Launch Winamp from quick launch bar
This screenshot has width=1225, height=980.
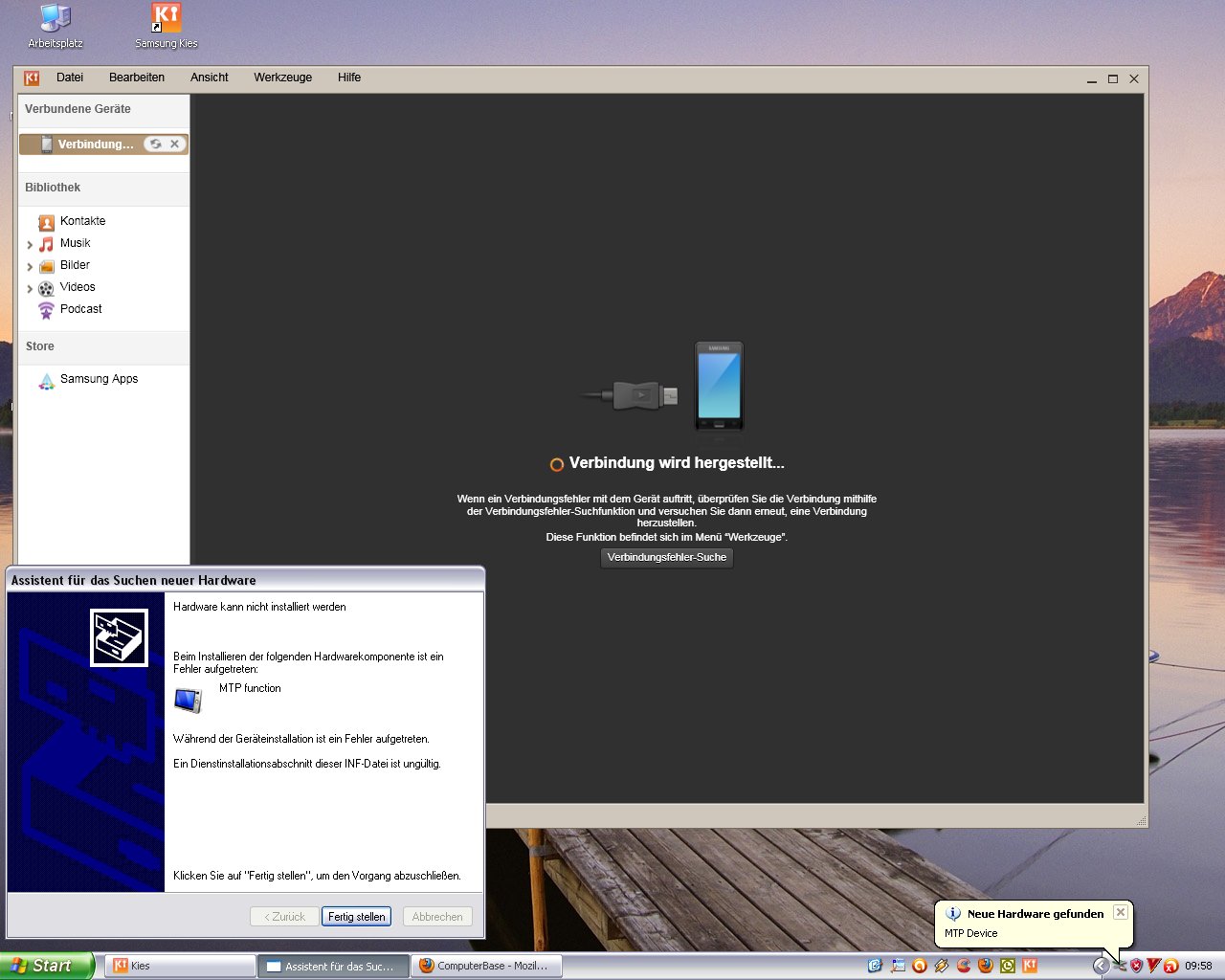point(942,966)
